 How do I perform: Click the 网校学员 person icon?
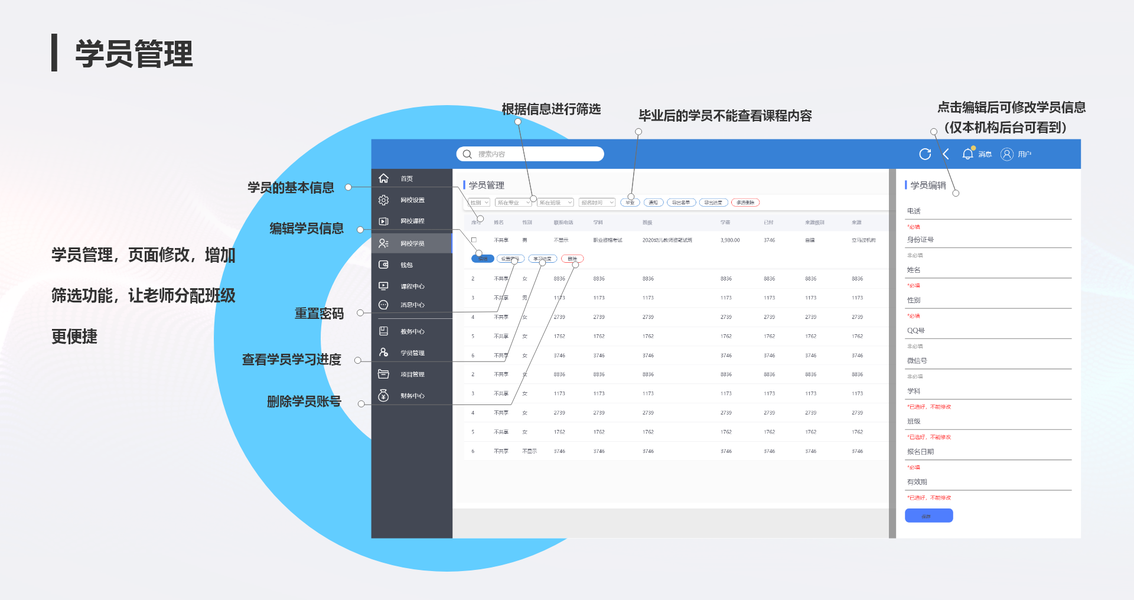click(383, 244)
